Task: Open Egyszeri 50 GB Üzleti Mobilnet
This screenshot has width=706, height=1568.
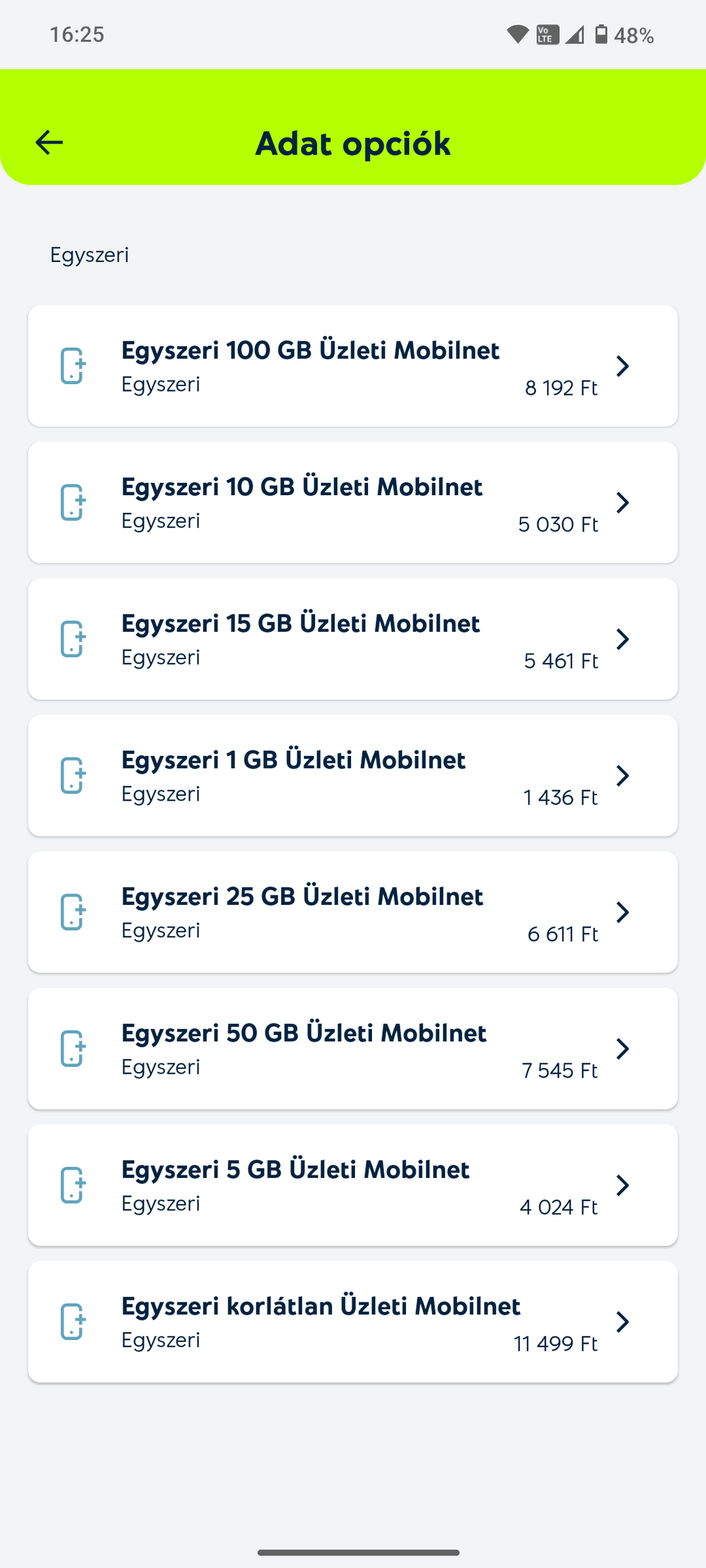Action: 304,1033
